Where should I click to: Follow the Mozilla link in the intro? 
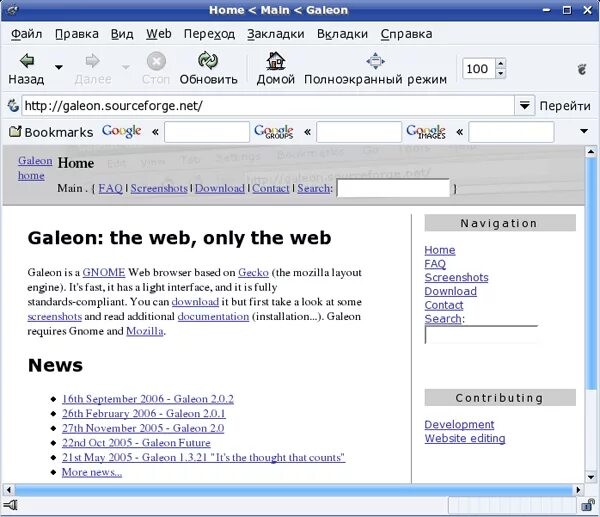click(145, 331)
